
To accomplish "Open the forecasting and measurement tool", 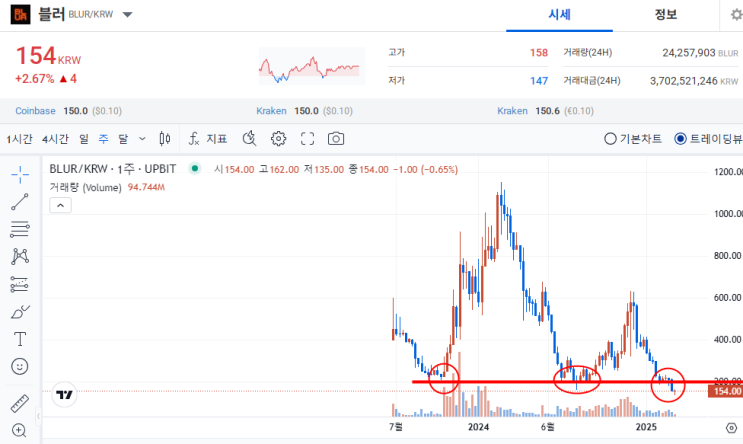I will [20, 284].
